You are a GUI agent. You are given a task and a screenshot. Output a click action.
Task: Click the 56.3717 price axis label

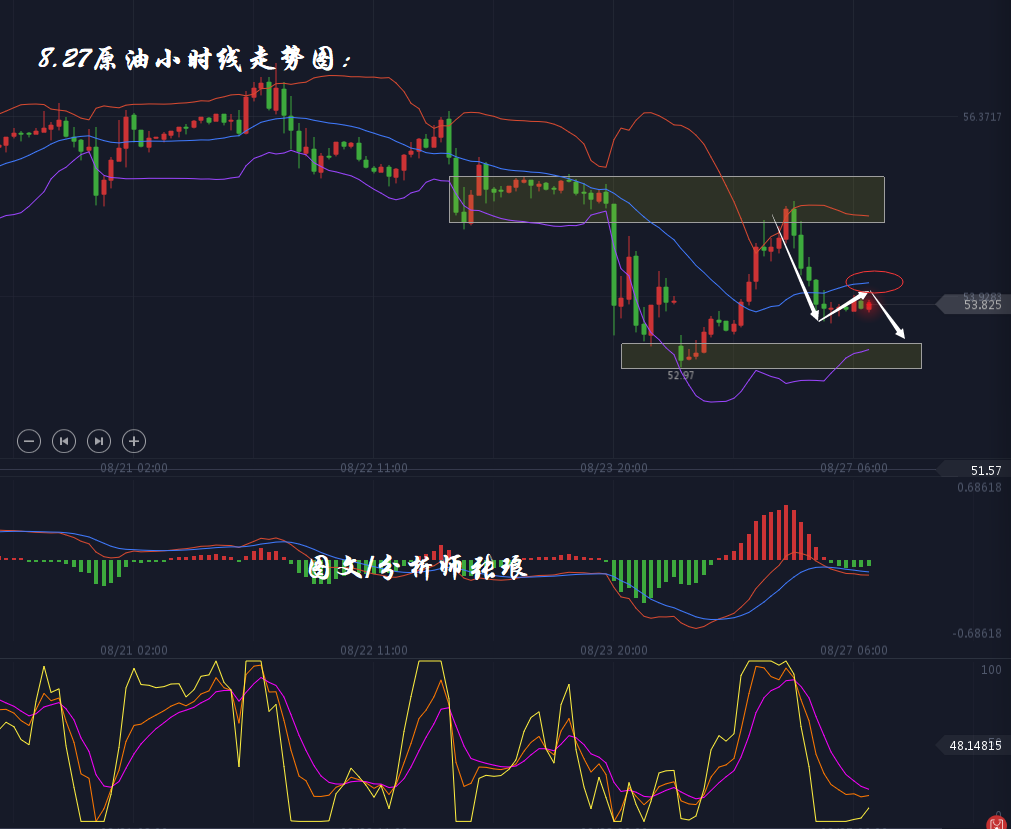pos(982,117)
